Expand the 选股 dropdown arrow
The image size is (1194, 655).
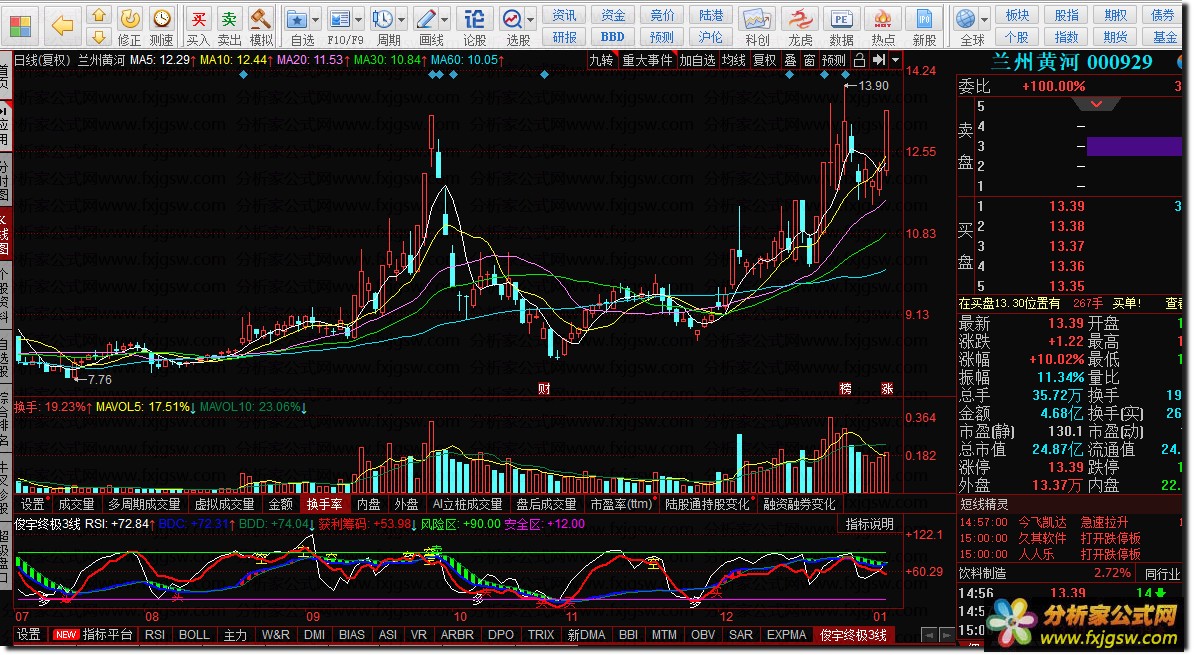point(531,21)
